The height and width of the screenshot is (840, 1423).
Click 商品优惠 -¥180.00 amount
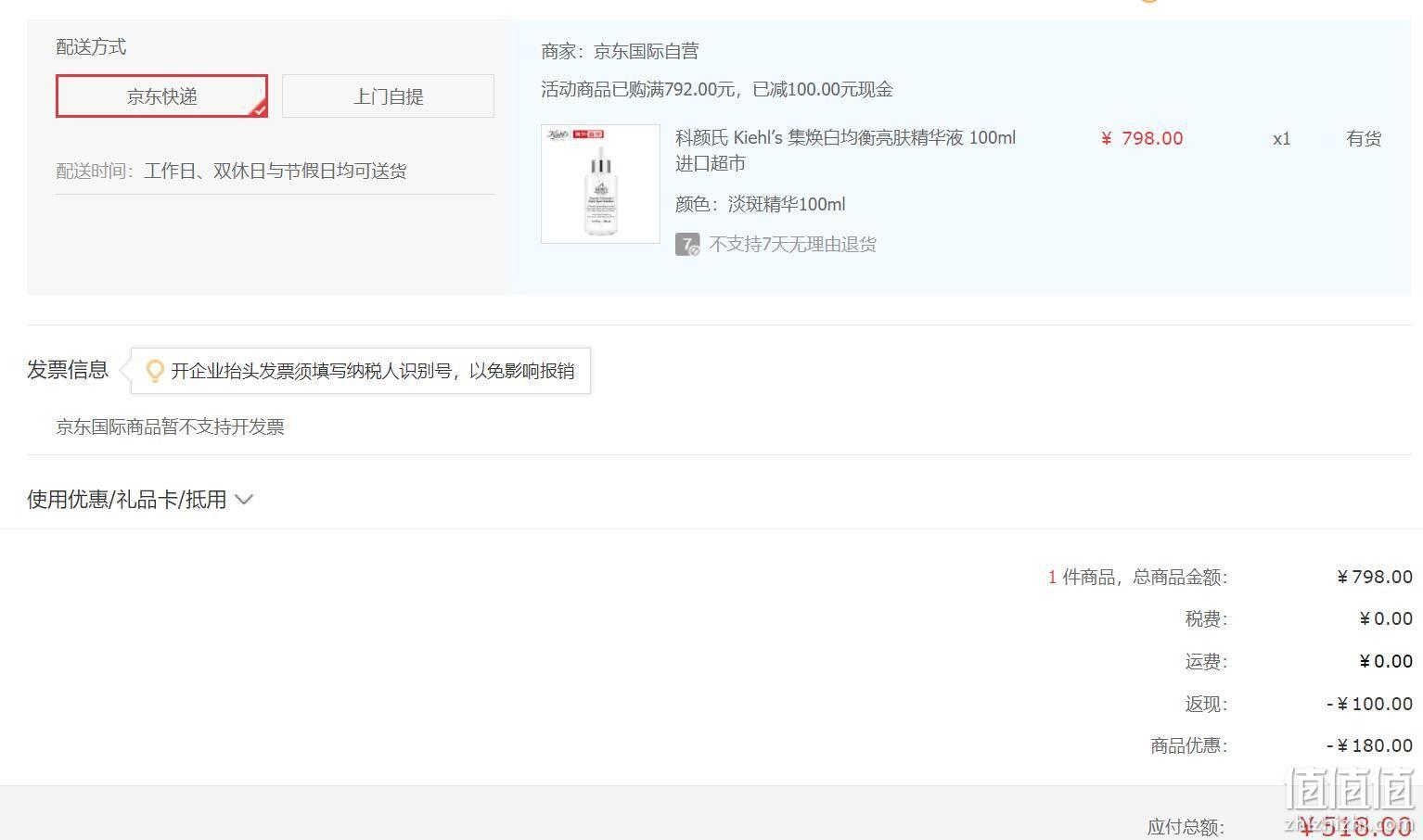pos(1369,745)
